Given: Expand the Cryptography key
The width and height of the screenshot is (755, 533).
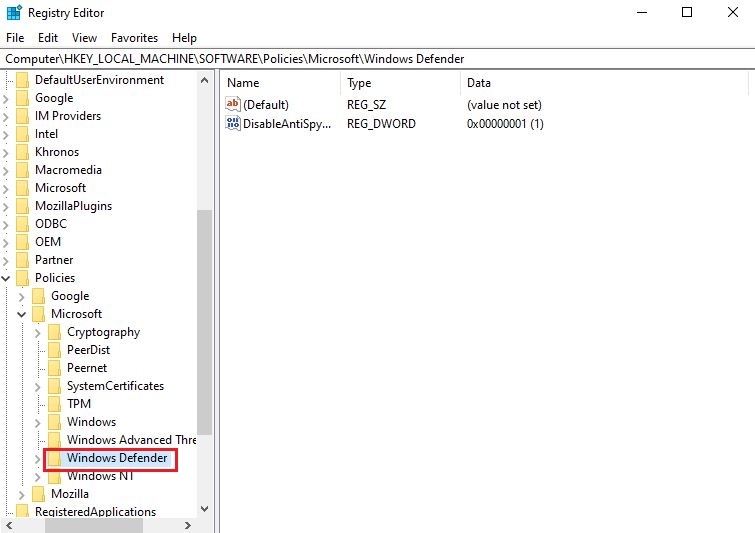Looking at the screenshot, I should coord(38,333).
